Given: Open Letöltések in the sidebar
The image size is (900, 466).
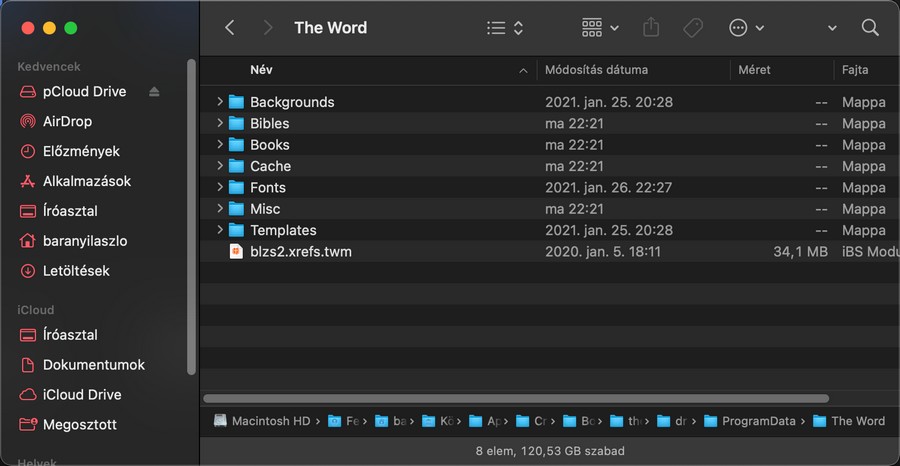Looking at the screenshot, I should pos(76,271).
